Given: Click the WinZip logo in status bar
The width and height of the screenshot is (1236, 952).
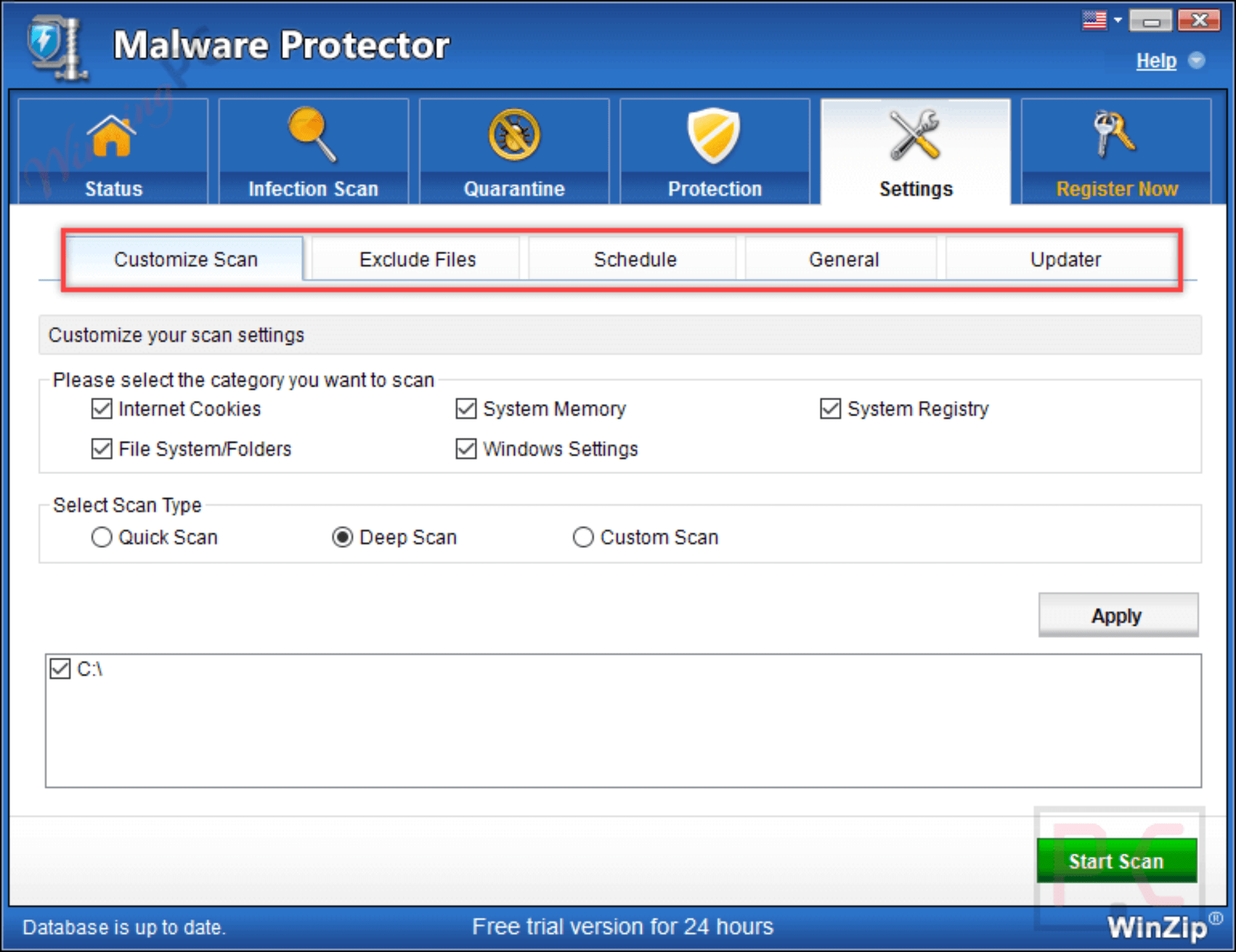Looking at the screenshot, I should point(1158,927).
